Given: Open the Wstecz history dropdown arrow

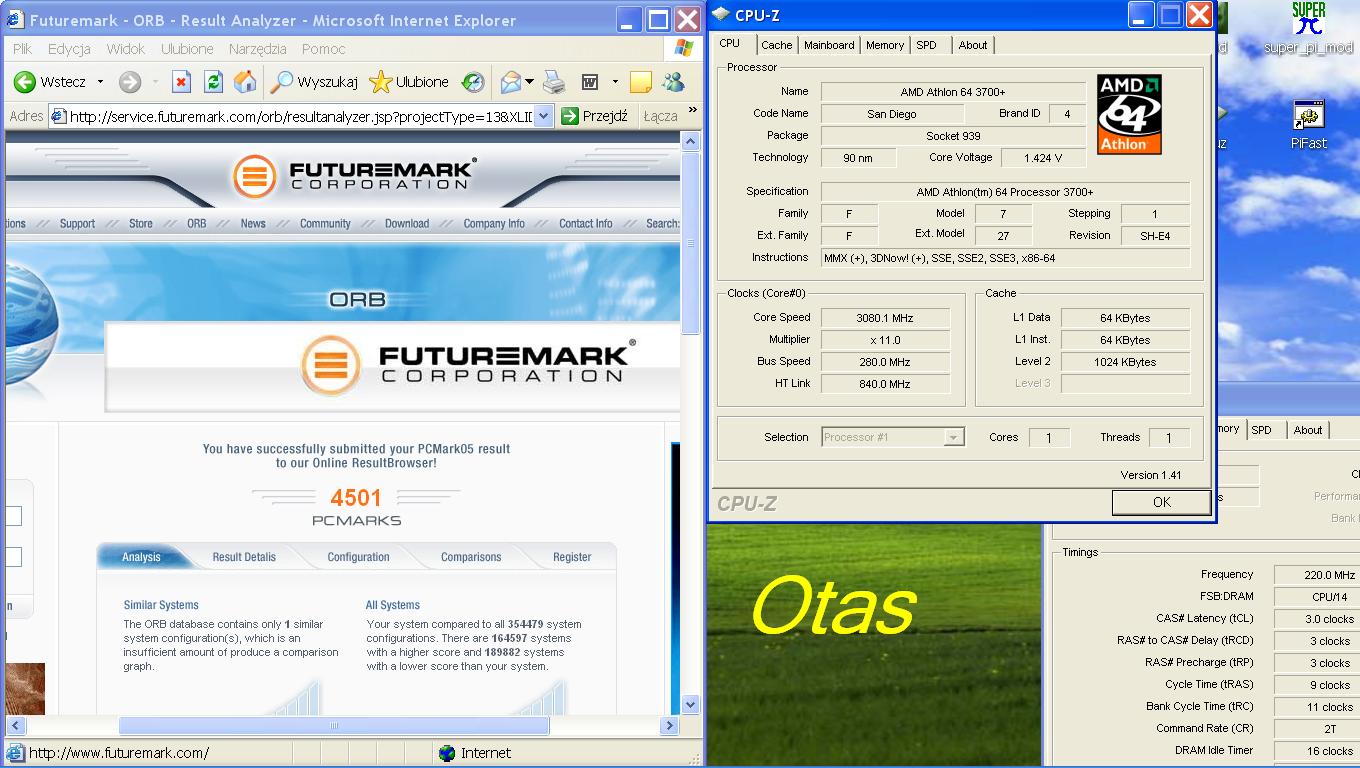Looking at the screenshot, I should 100,82.
